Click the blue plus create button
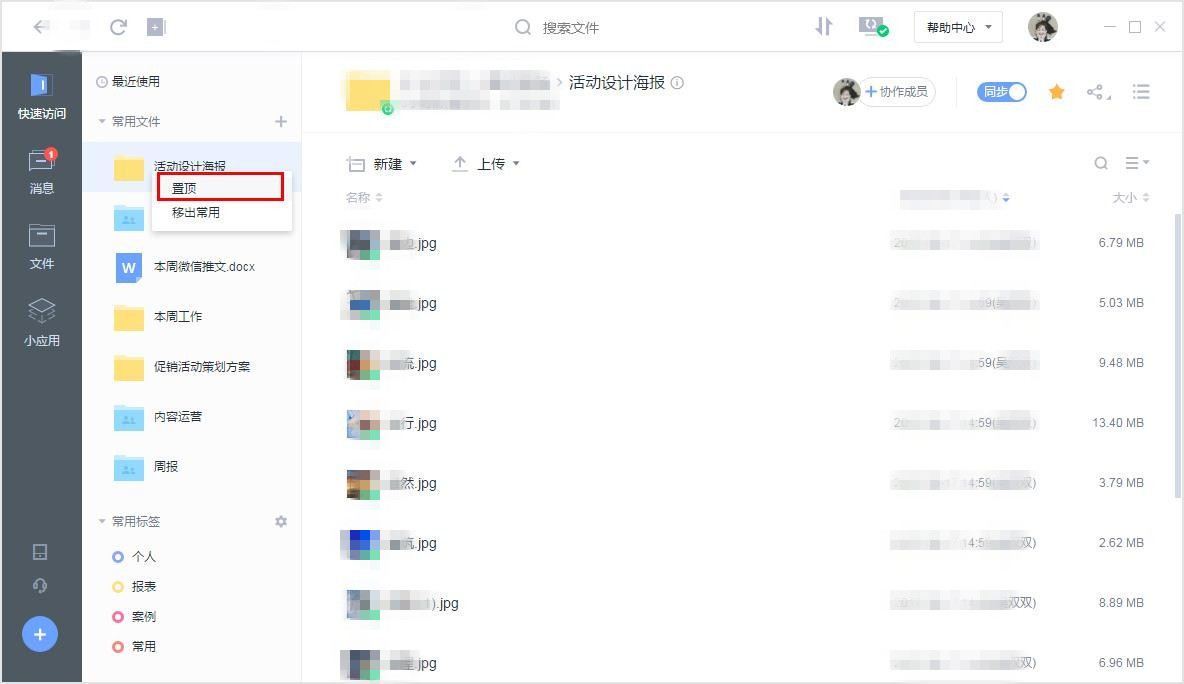 pos(40,634)
